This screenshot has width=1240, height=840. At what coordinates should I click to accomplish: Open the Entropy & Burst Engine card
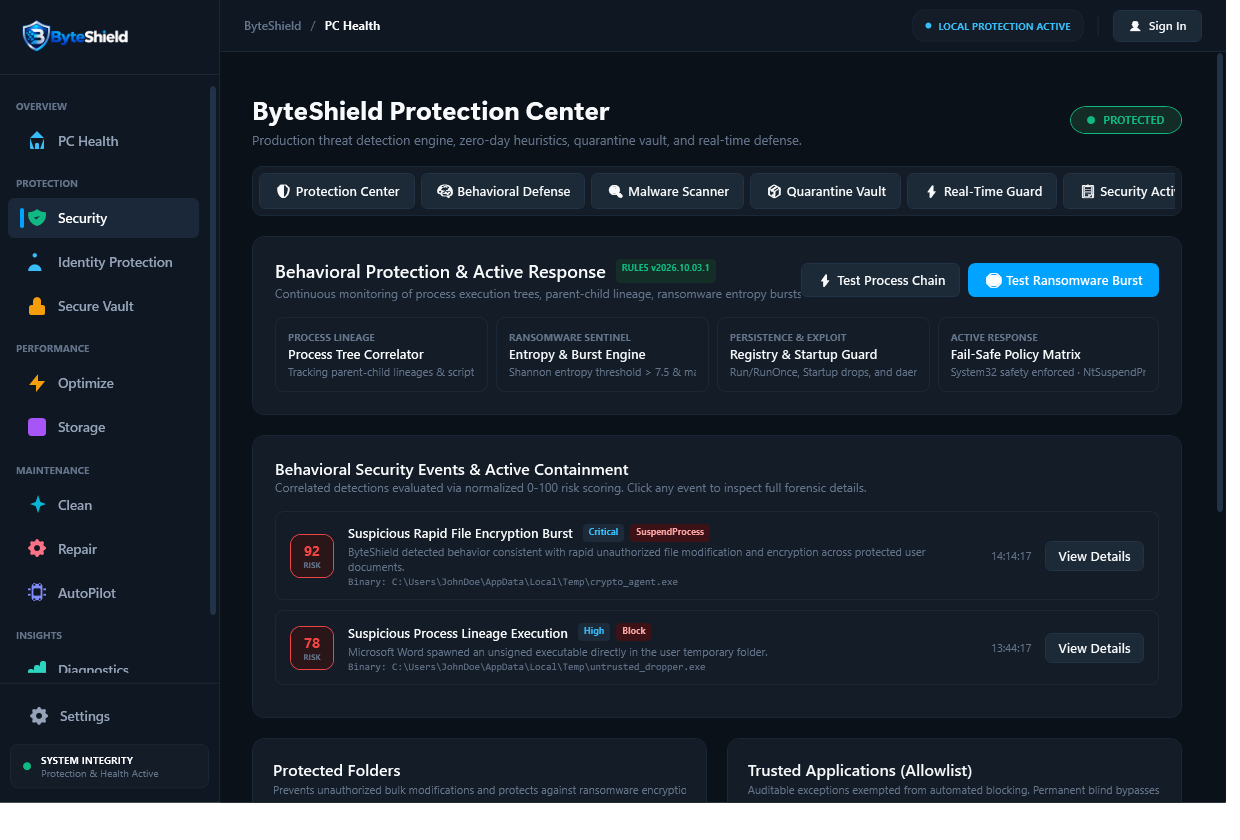(x=602, y=354)
